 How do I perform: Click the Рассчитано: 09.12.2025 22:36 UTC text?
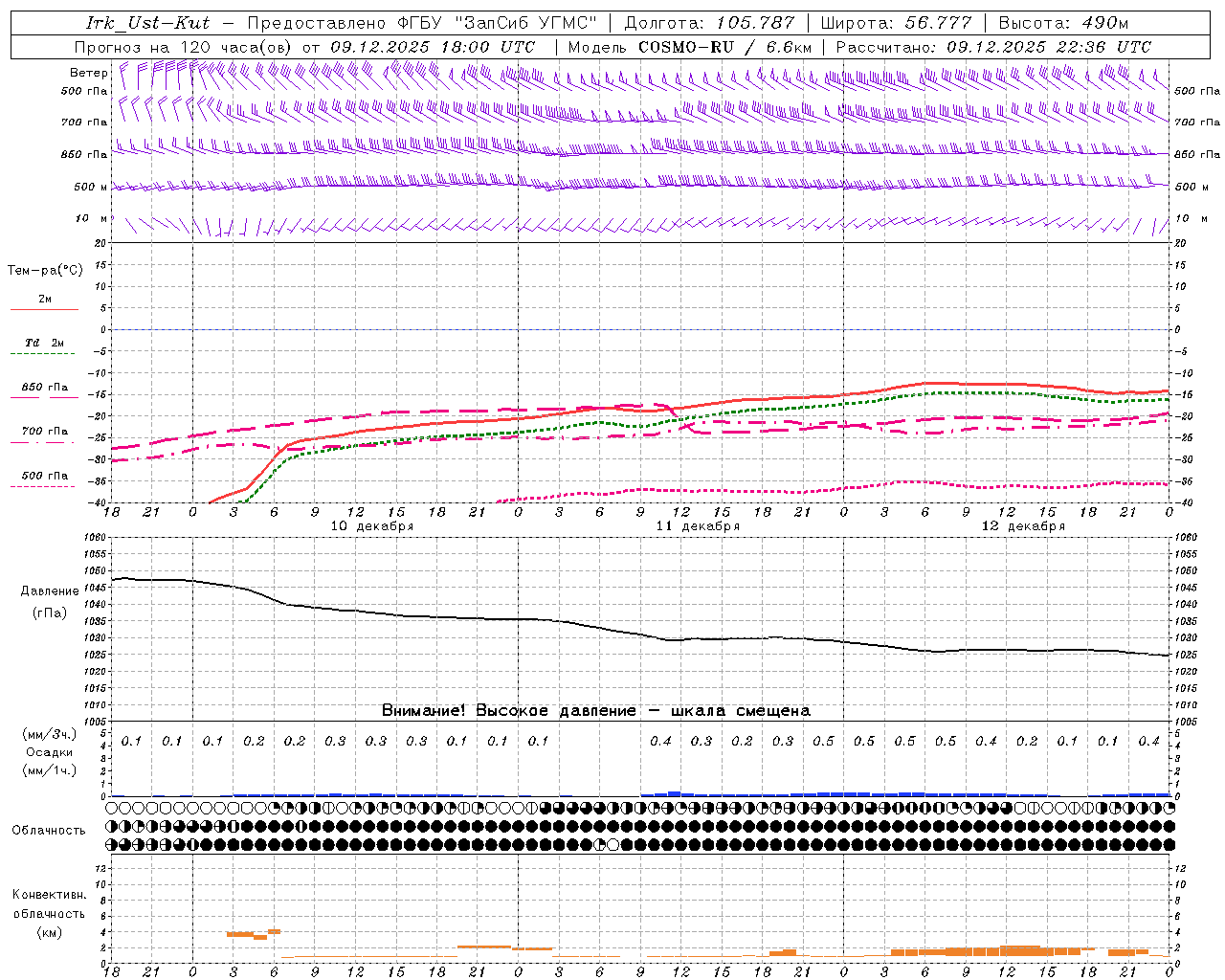point(993,47)
